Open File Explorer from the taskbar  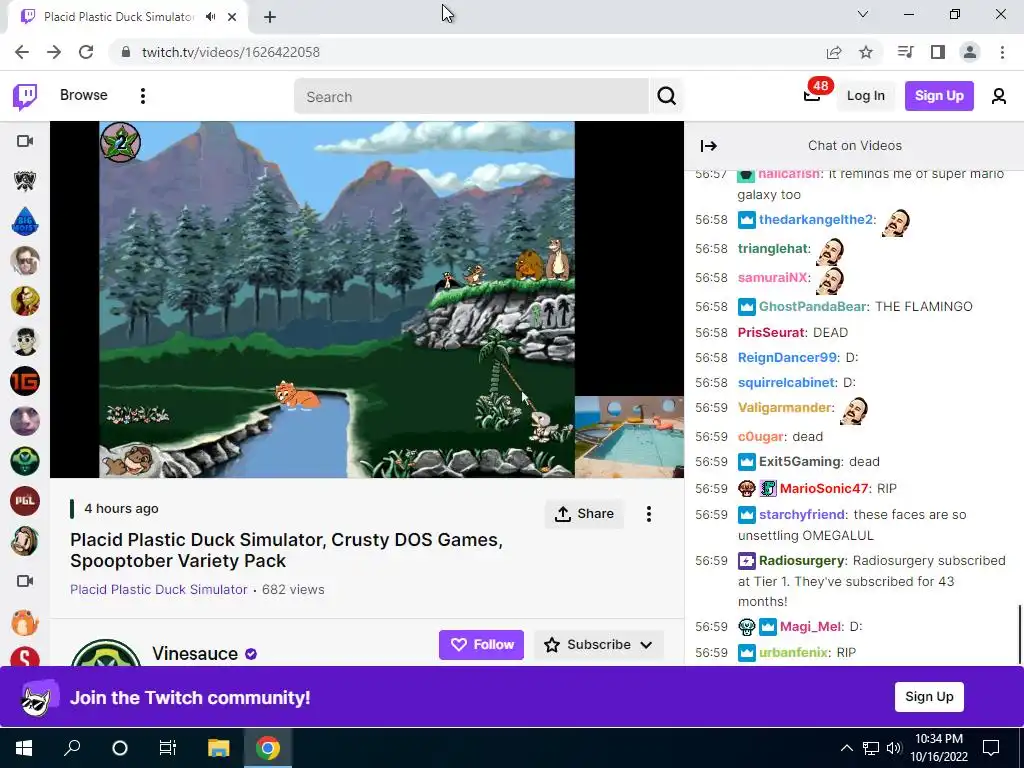[x=219, y=748]
